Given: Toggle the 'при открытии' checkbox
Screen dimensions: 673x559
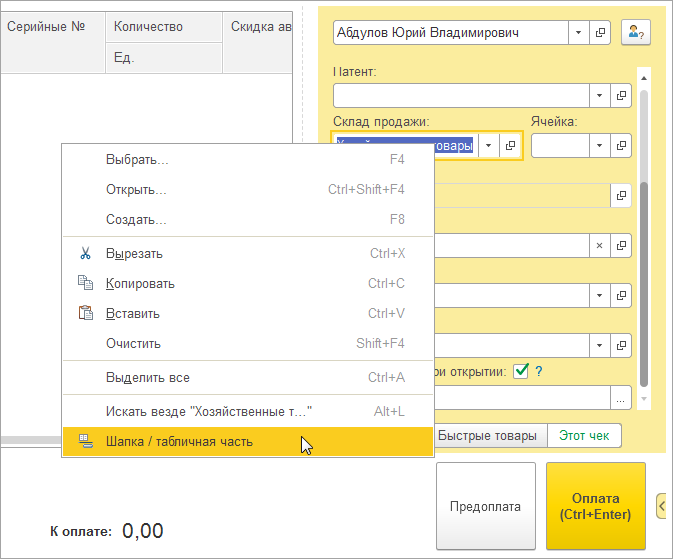Looking at the screenshot, I should click(520, 372).
